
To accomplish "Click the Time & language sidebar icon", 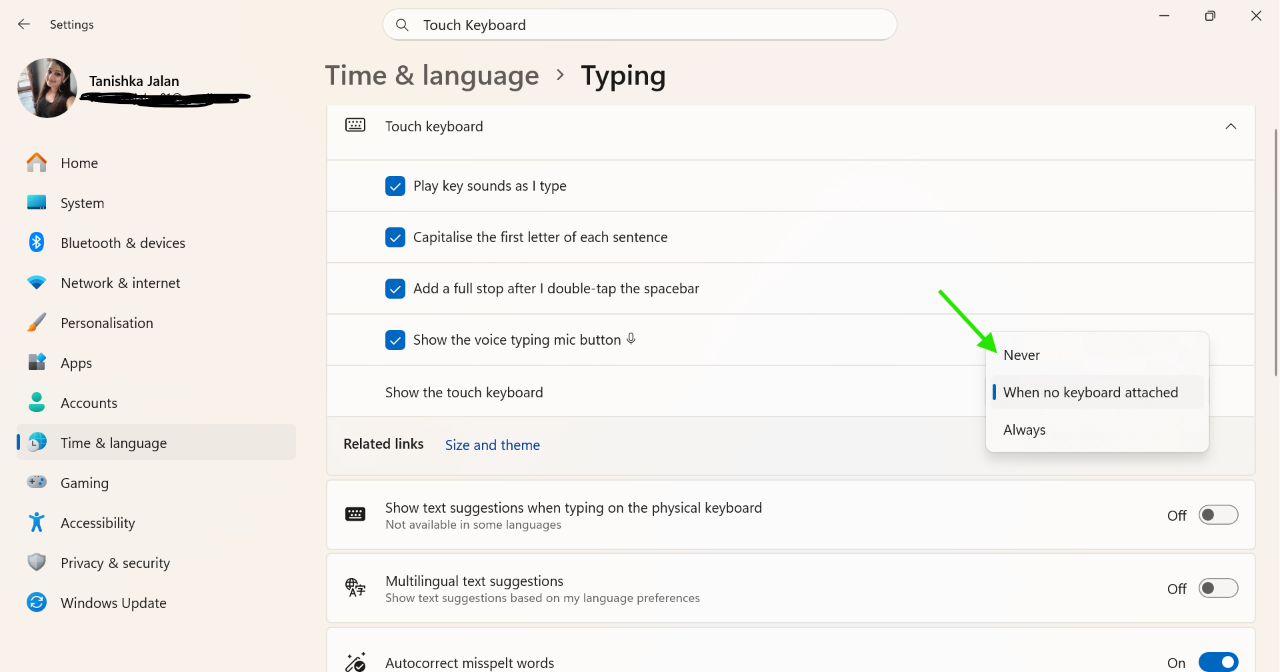I will click(37, 443).
